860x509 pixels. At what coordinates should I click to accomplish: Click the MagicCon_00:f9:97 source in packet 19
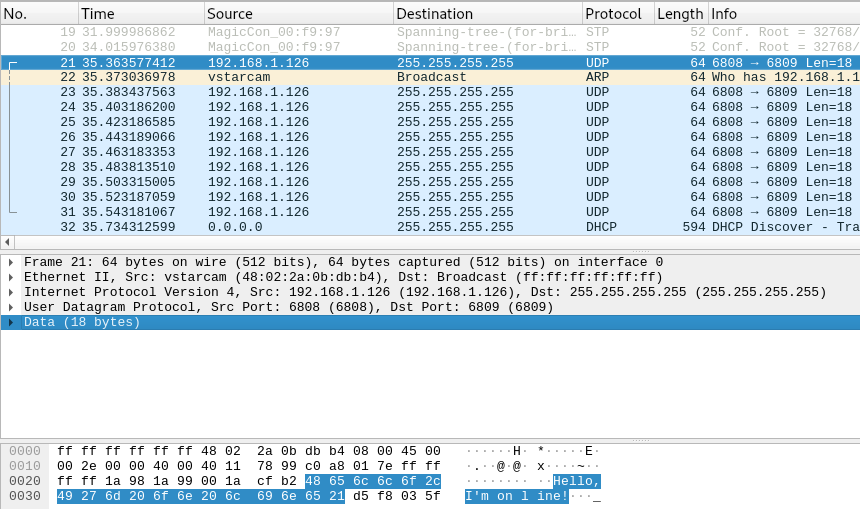coord(274,32)
